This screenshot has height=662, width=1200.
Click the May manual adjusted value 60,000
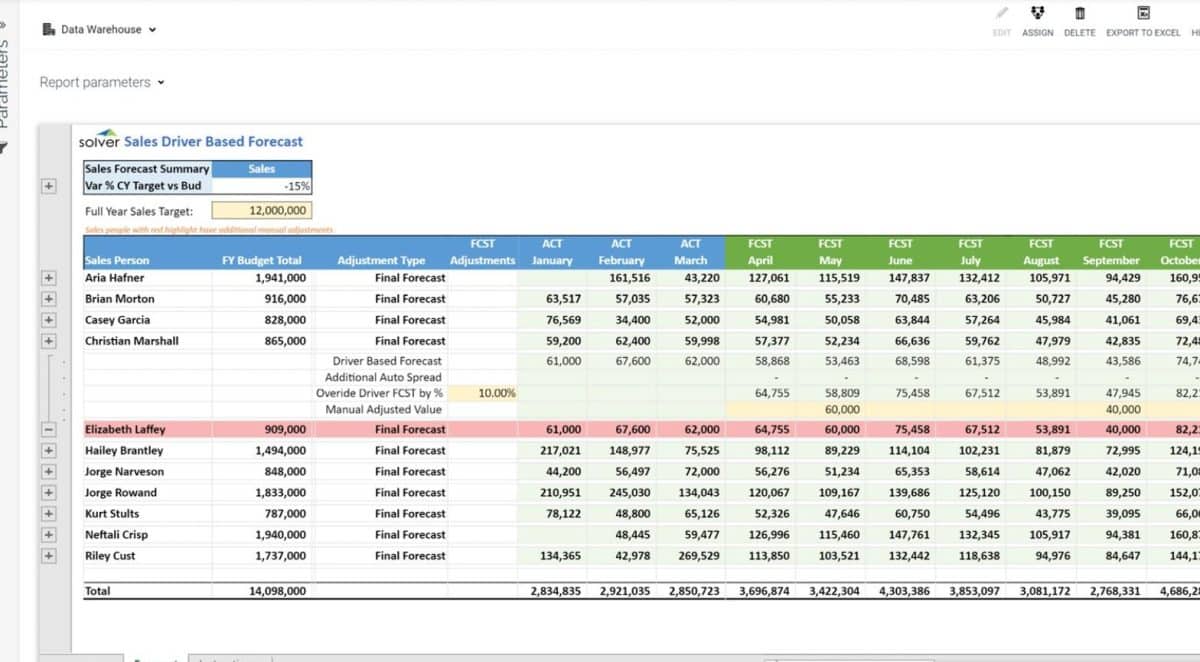(830, 409)
